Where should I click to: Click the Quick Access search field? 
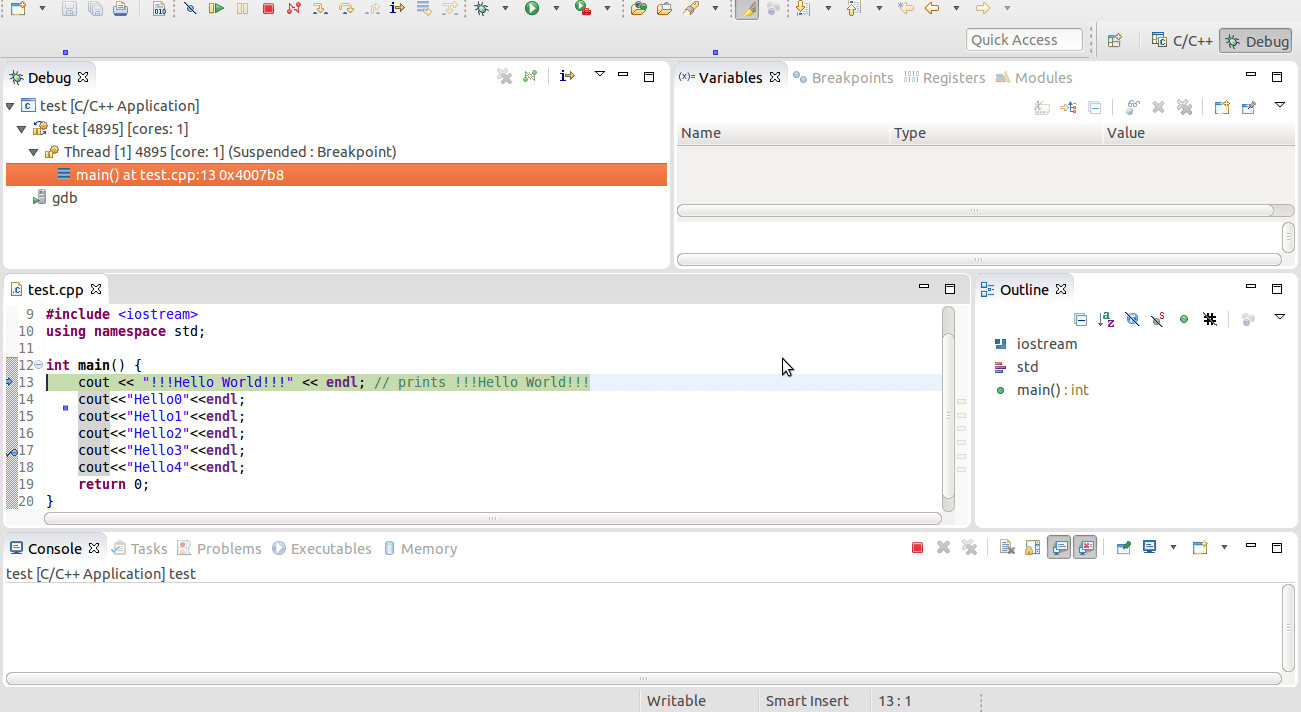[x=1025, y=40]
